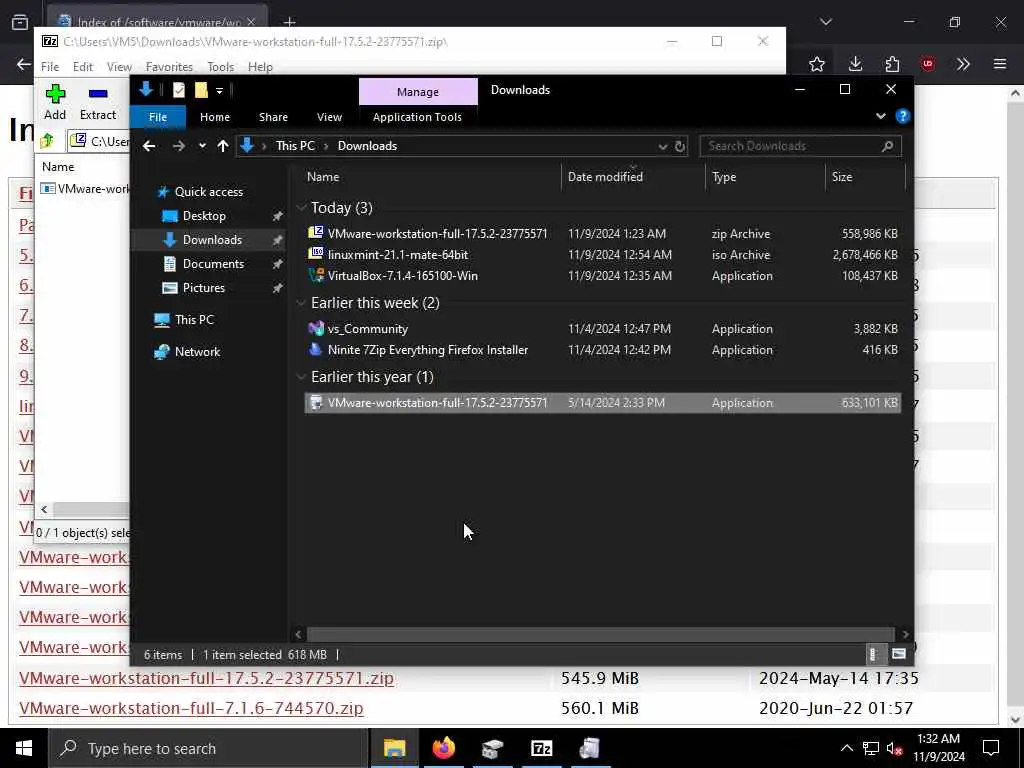
Task: Open the Explorer View ribbon tab
Action: click(329, 117)
